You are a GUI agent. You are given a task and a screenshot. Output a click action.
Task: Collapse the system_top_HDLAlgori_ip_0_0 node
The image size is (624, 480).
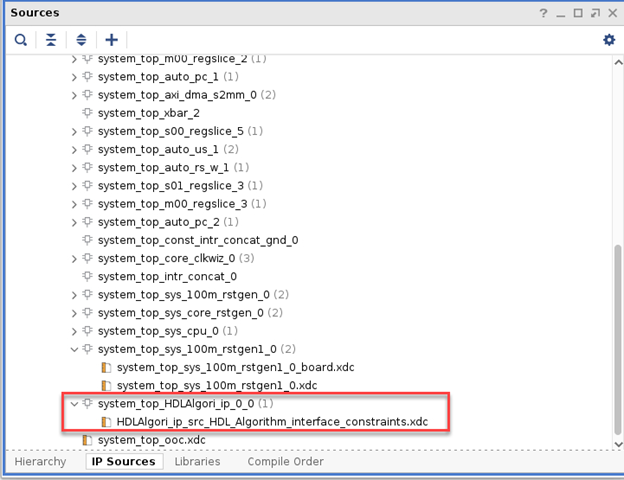coord(74,404)
